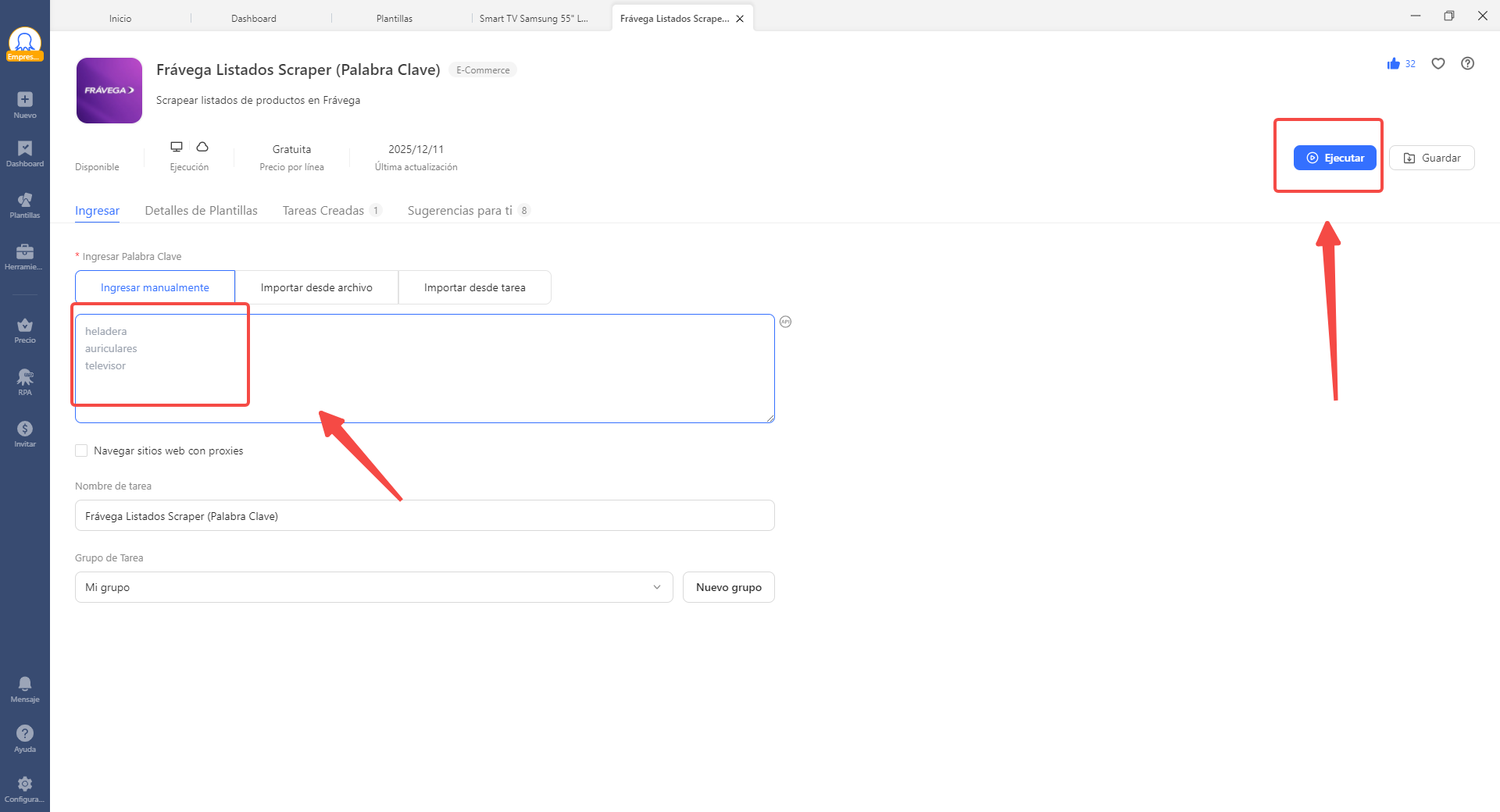The width and height of the screenshot is (1500, 812).
Task: Click the Guardar button
Action: (1431, 158)
